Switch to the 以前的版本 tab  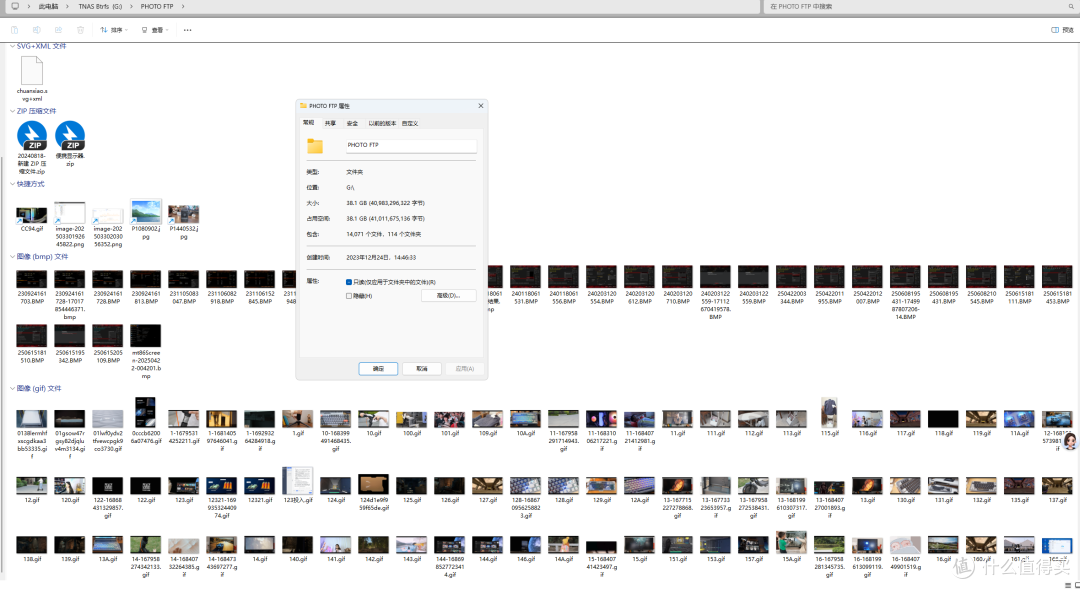(x=382, y=123)
